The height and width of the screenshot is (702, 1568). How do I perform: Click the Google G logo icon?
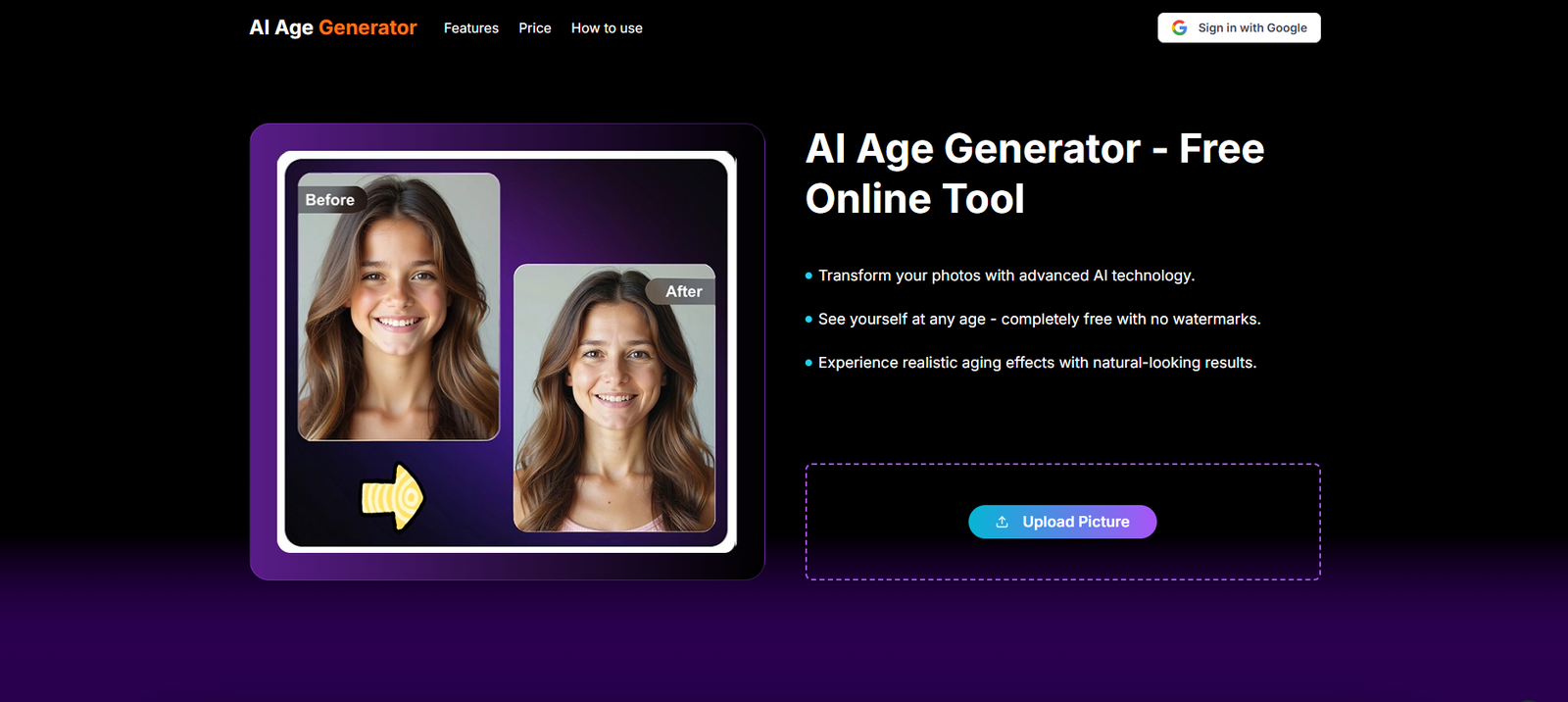[x=1179, y=28]
